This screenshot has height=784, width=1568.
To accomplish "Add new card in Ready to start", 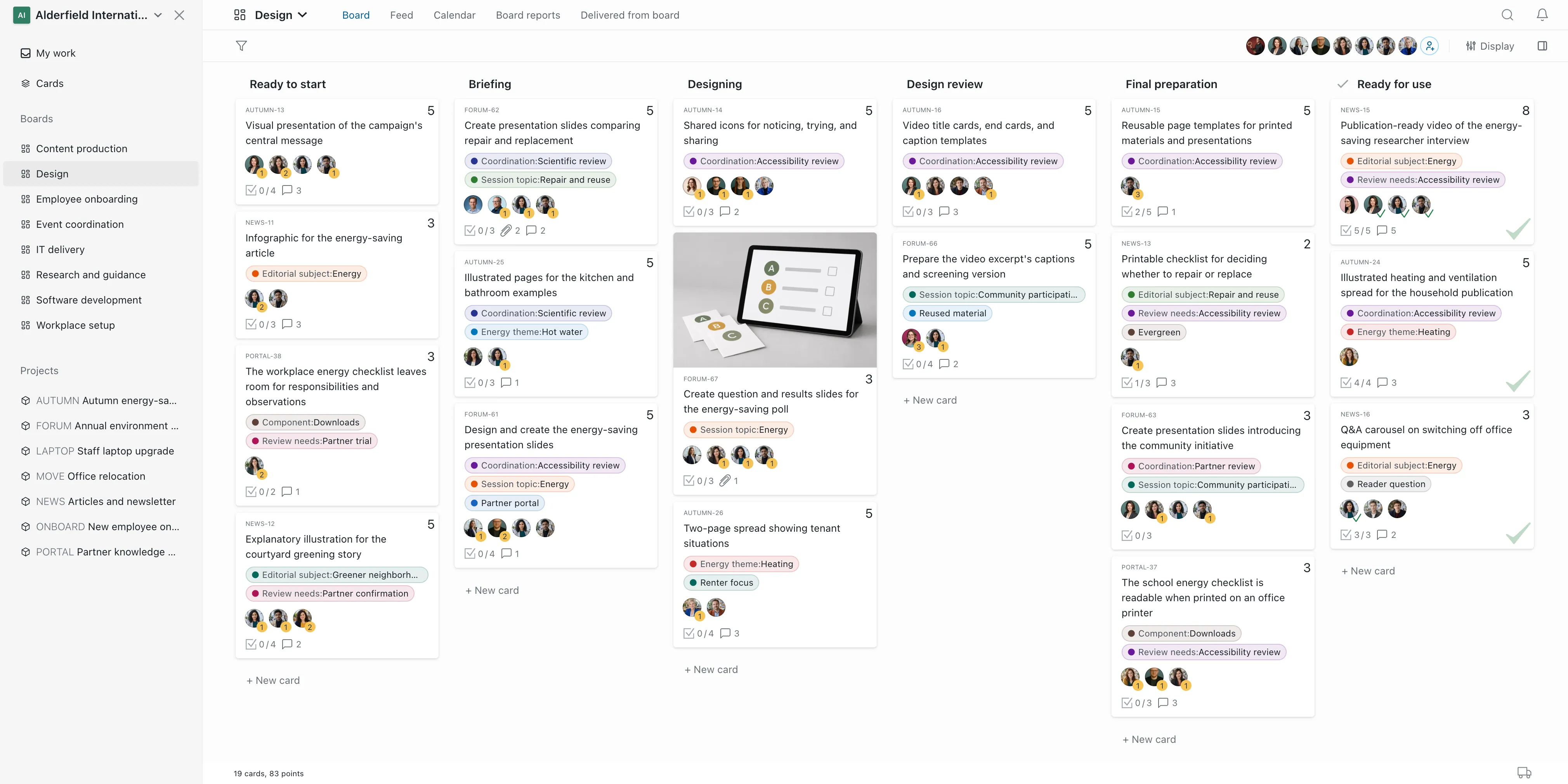I will tap(273, 680).
